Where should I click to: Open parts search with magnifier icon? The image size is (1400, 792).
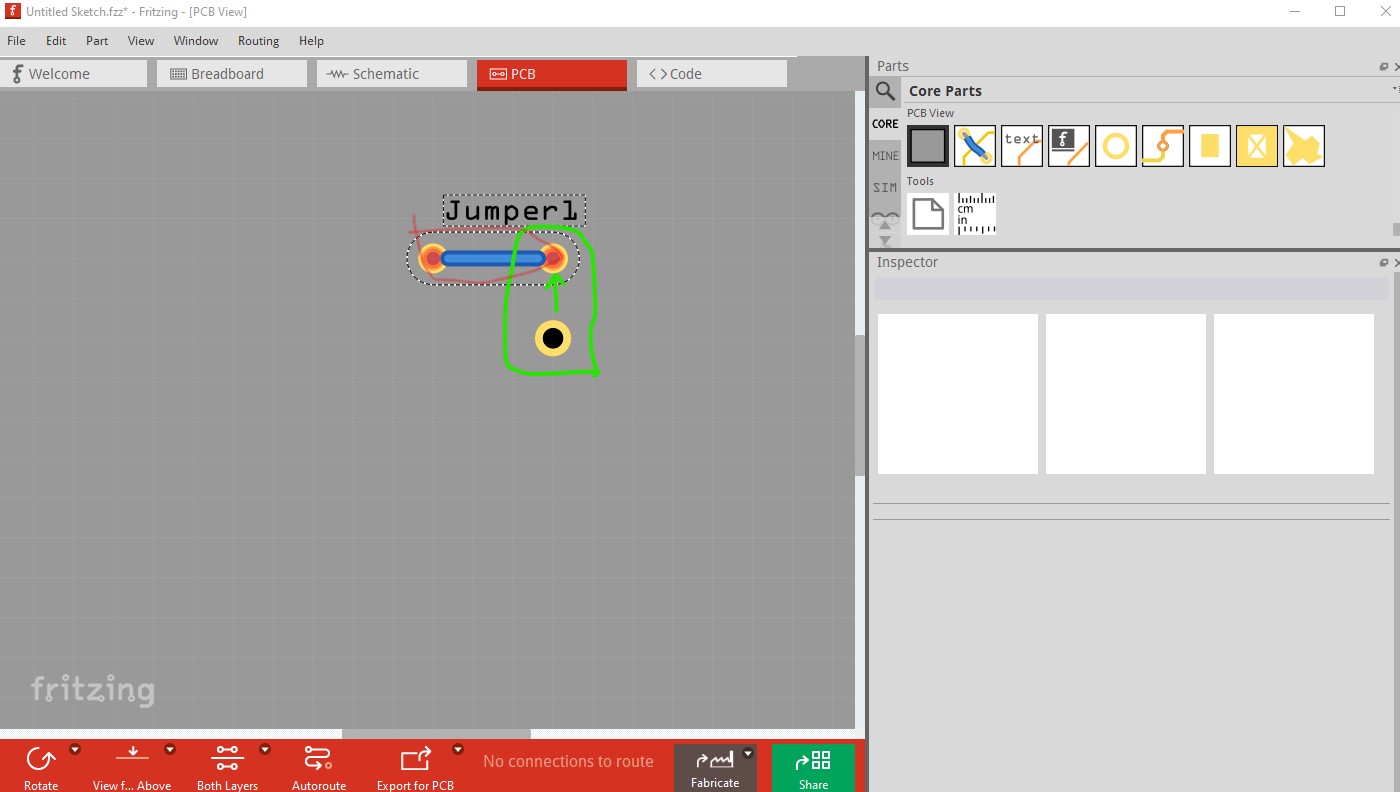click(885, 91)
